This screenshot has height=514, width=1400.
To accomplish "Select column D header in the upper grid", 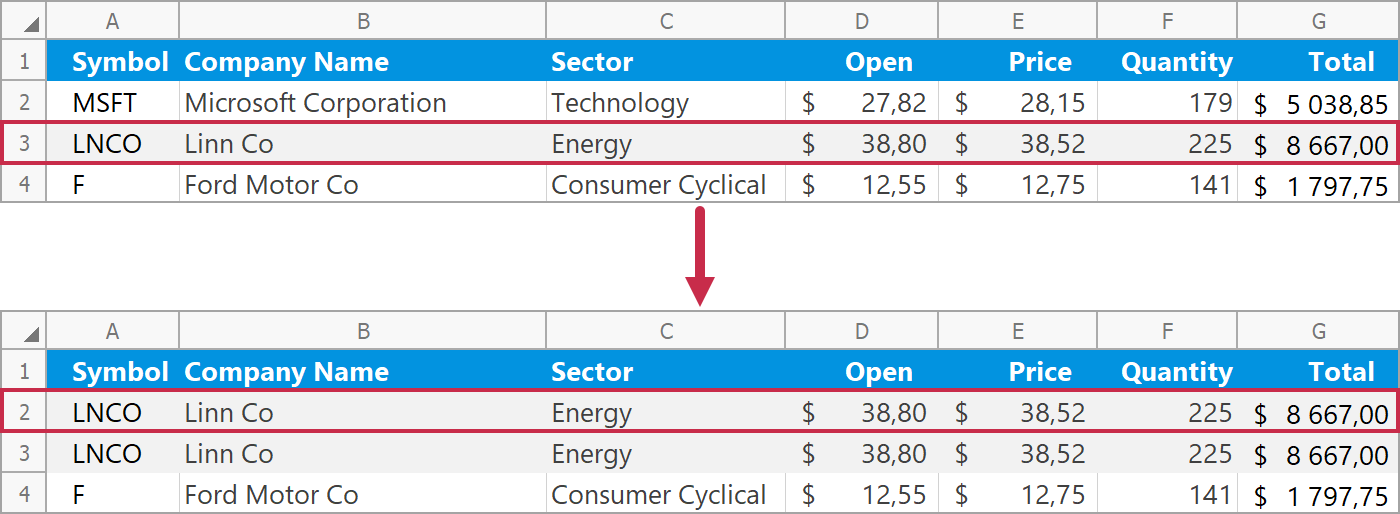I will (x=862, y=22).
